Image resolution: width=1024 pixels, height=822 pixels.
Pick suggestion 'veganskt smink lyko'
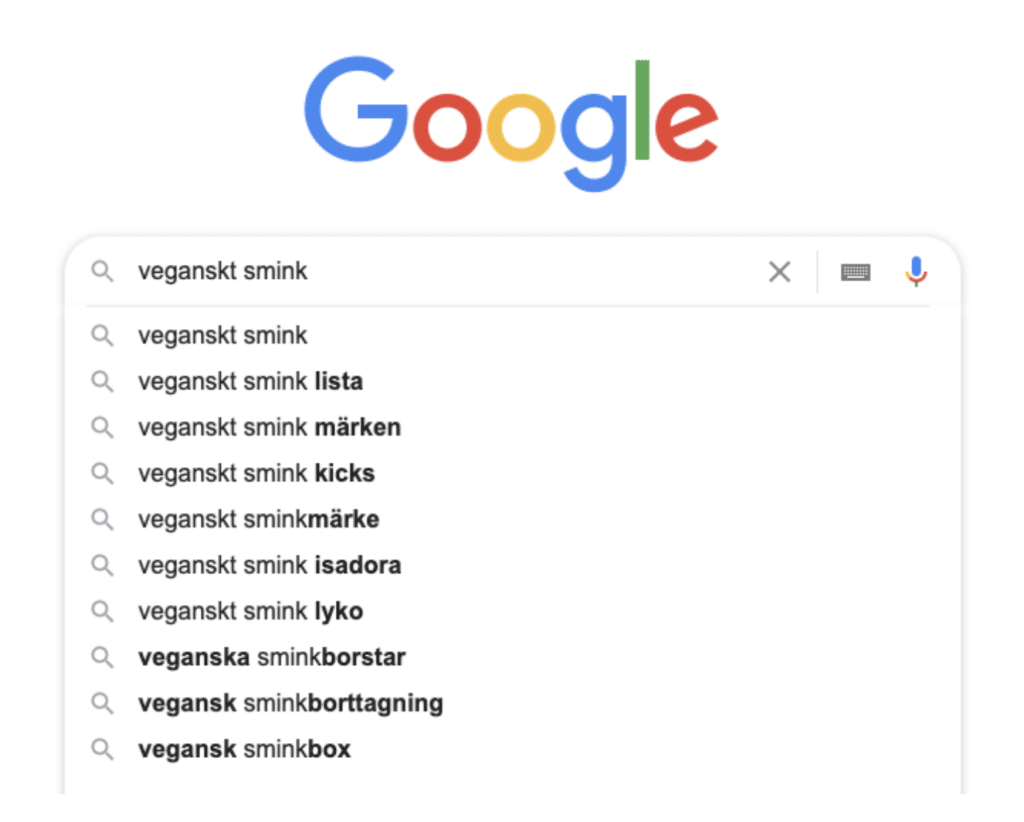coord(250,611)
